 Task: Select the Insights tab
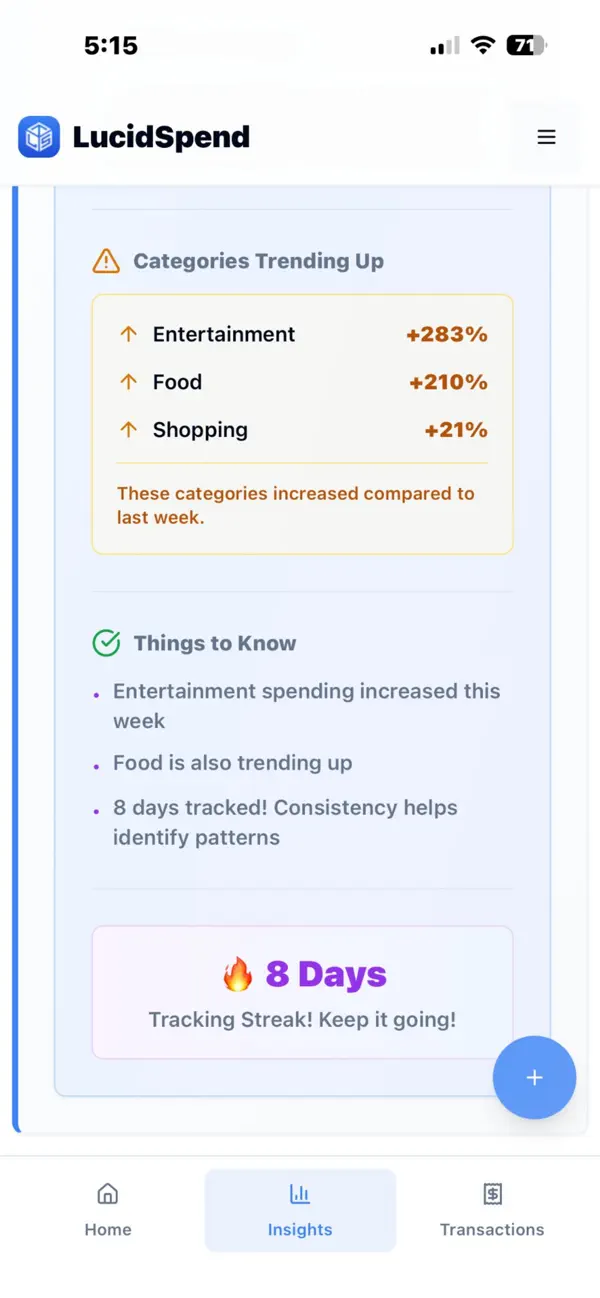point(299,1210)
